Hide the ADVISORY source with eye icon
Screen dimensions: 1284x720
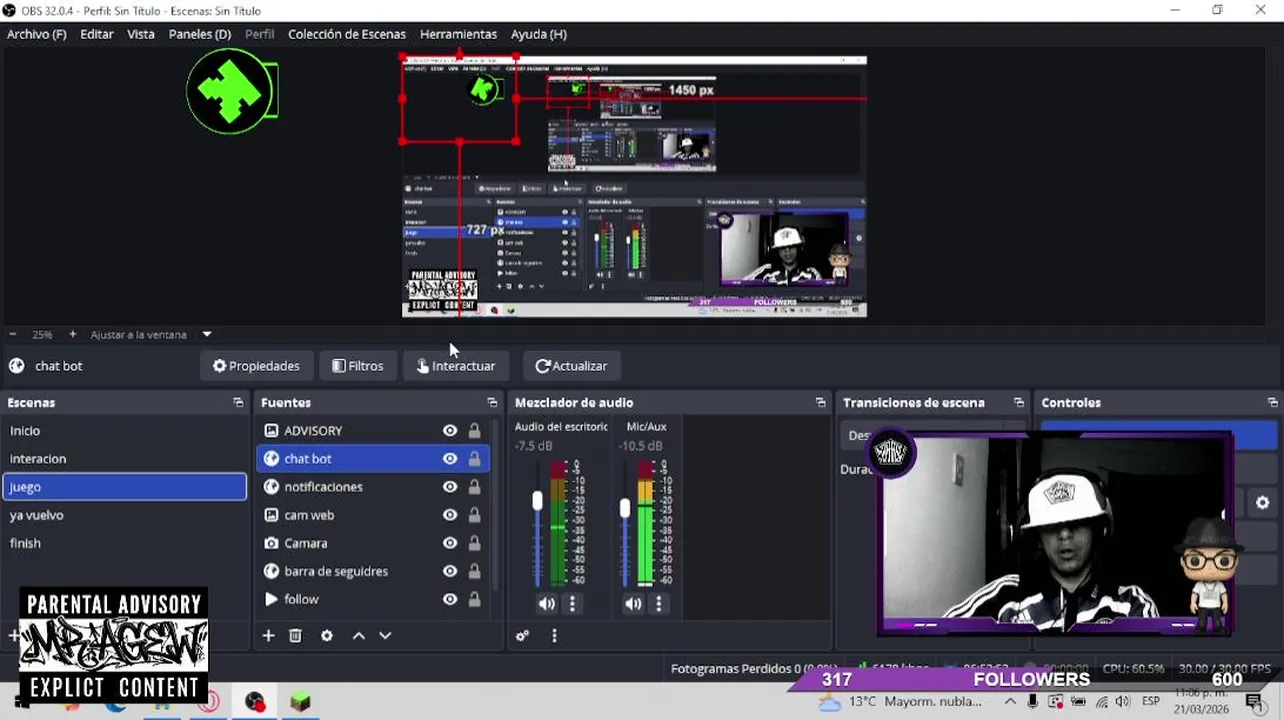(450, 430)
